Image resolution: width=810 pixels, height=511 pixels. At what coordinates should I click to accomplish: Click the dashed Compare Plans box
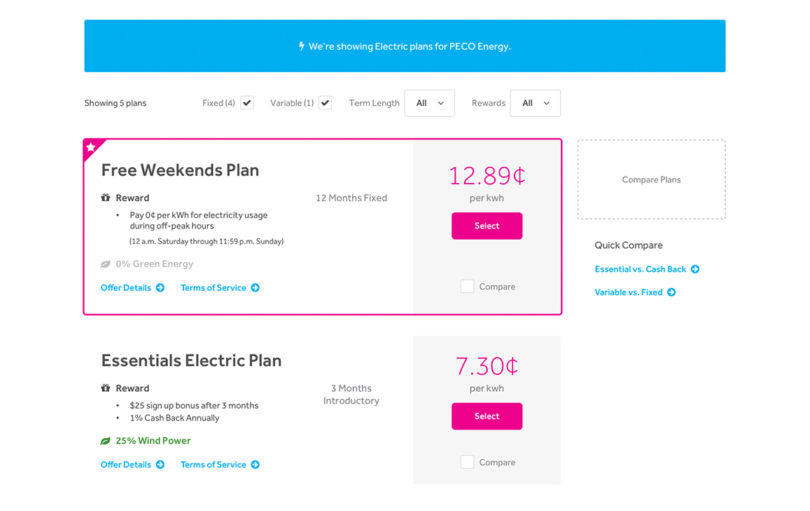pyautogui.click(x=651, y=179)
